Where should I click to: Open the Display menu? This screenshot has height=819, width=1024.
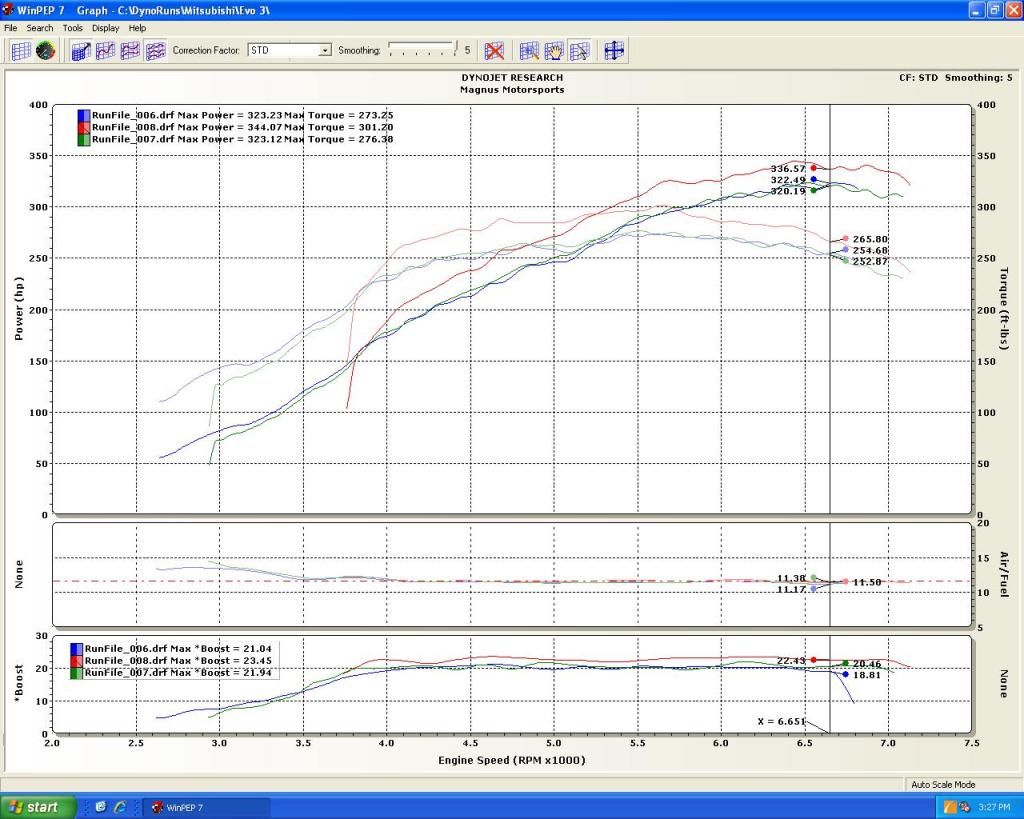pos(105,28)
